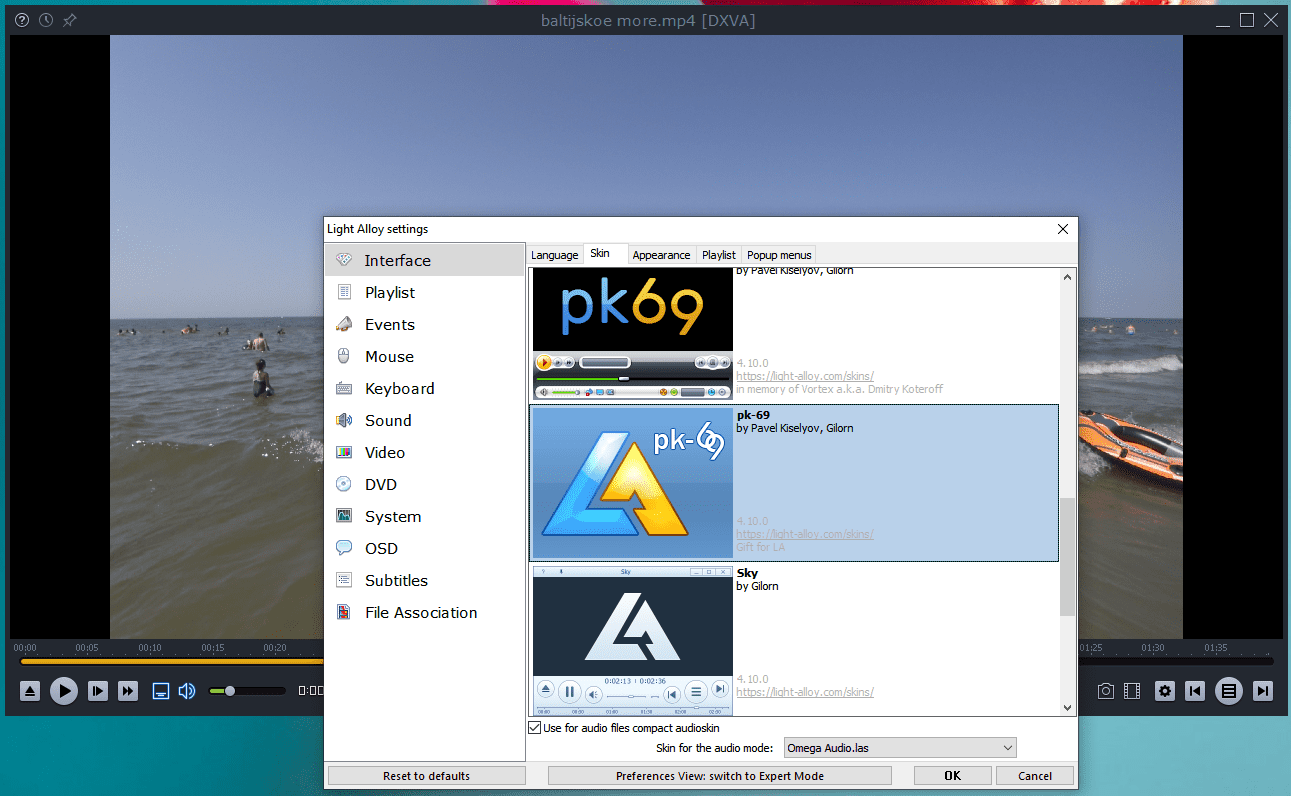Screen dimensions: 1291x796
Task: Jump to the previous track button
Action: coord(1195,691)
